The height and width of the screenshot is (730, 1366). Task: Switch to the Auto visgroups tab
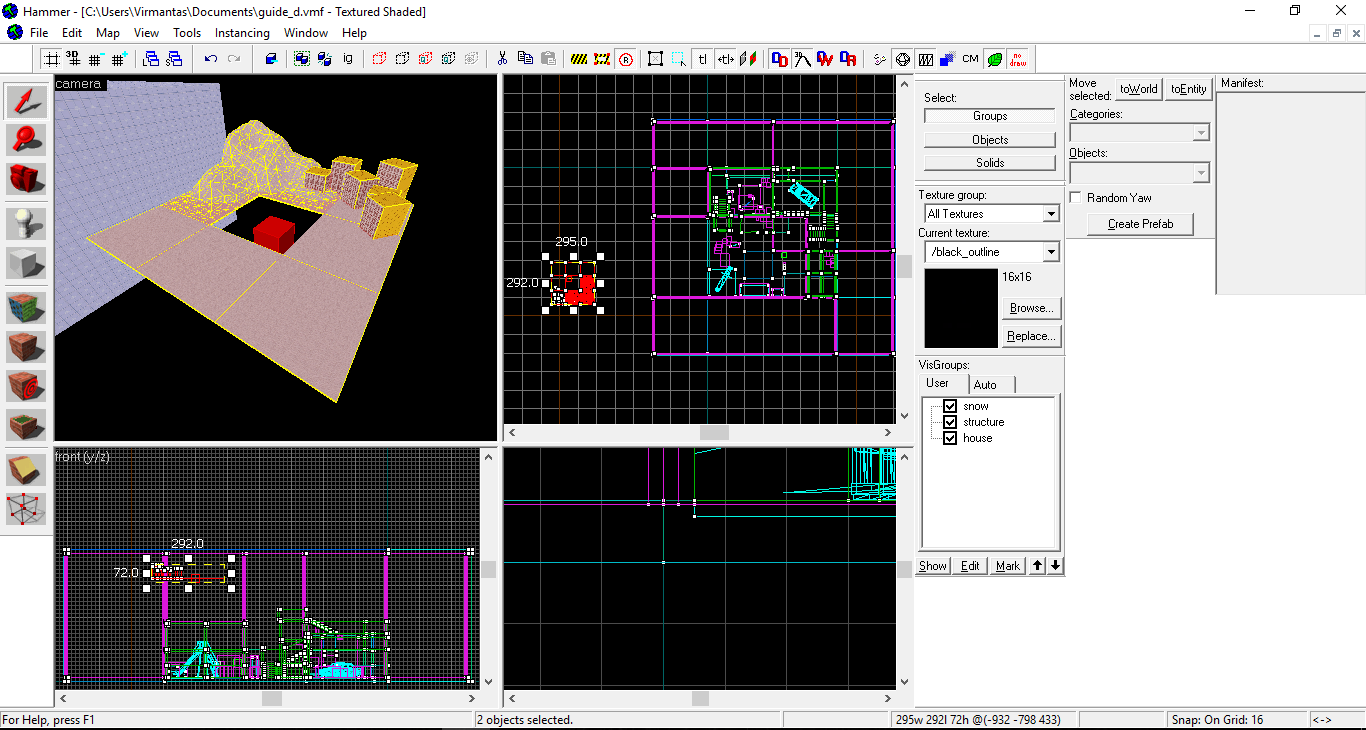[985, 385]
